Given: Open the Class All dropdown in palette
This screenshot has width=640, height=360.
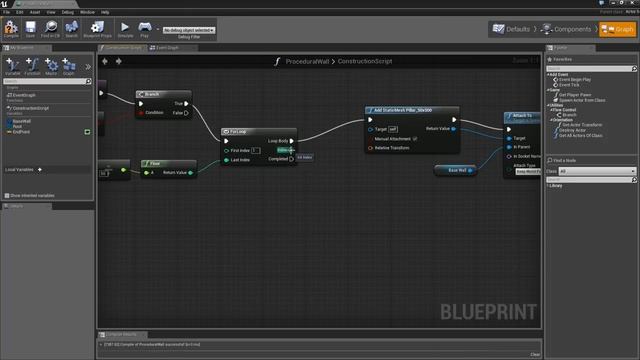Looking at the screenshot, I should 597,171.
